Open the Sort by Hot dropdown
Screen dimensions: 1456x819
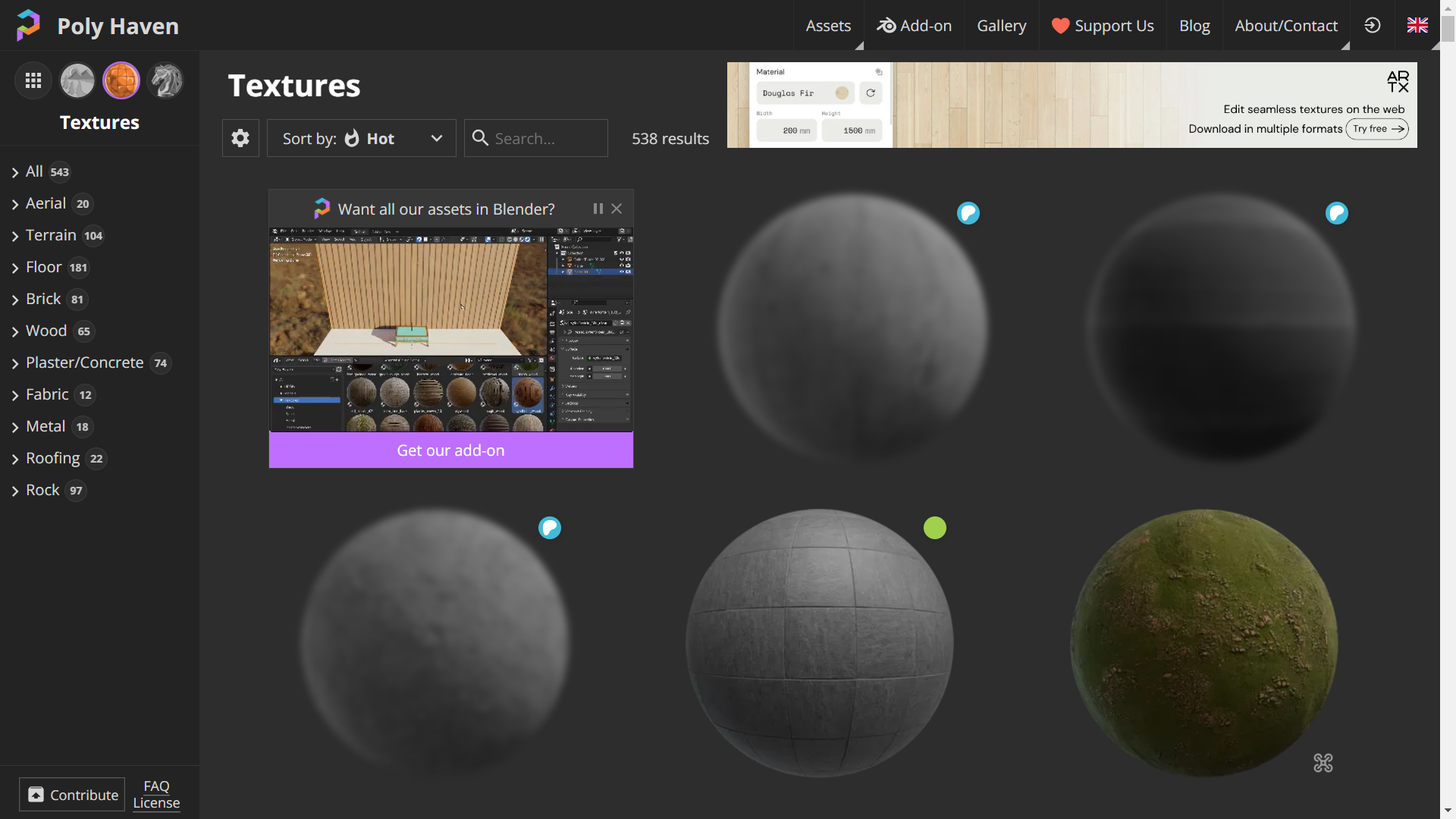(362, 138)
